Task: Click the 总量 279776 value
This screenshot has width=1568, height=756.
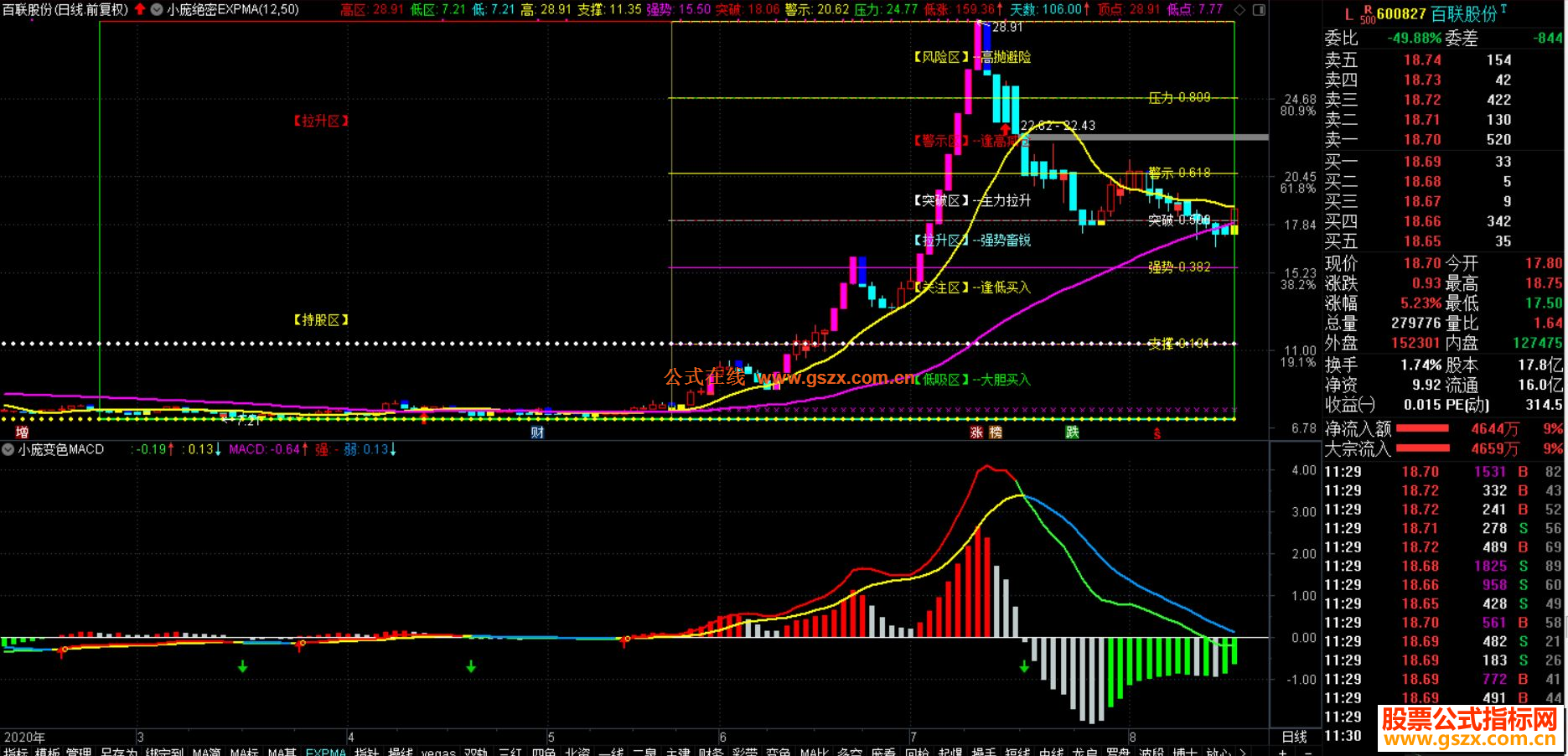Action: 1415,324
